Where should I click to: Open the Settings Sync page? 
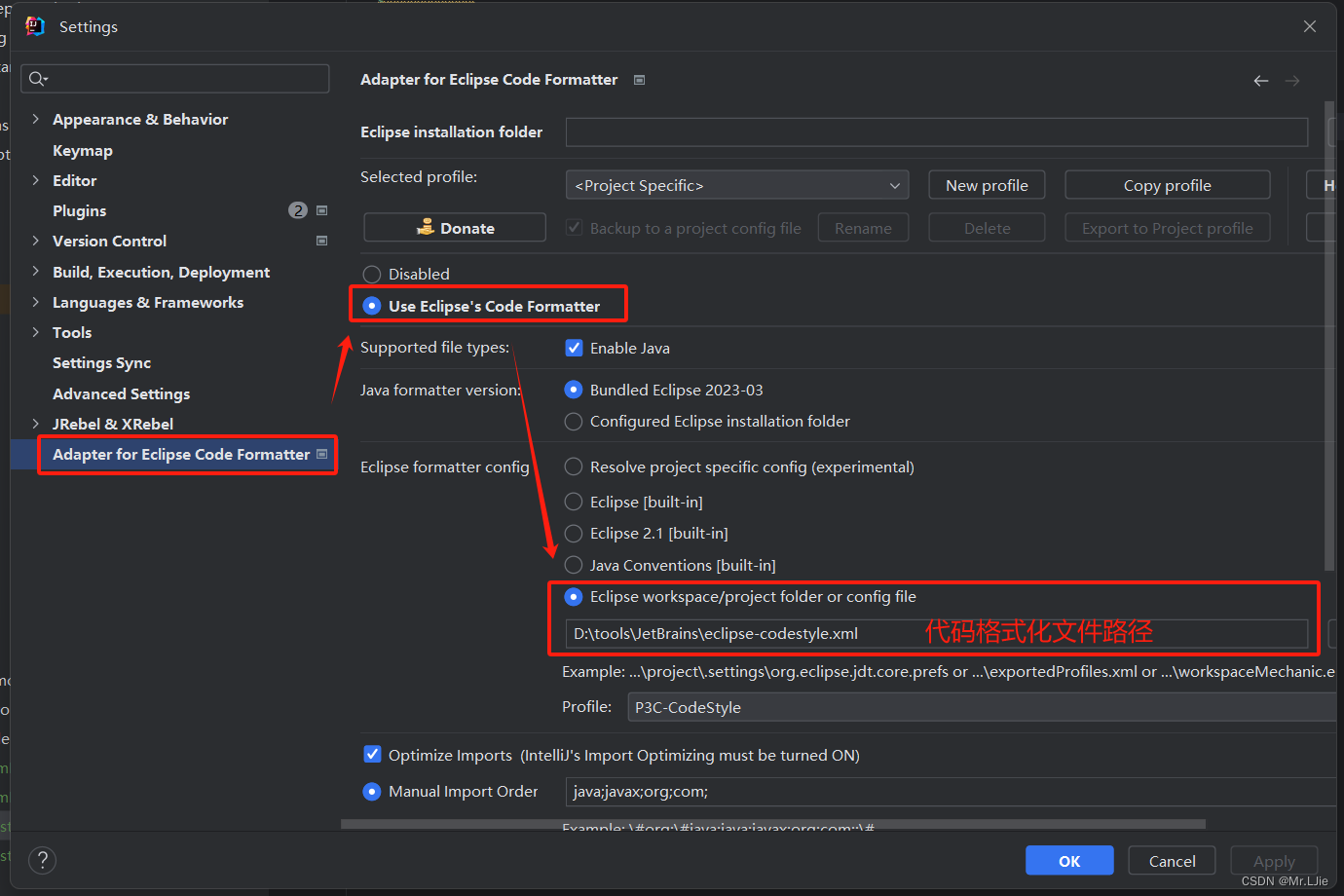pos(102,362)
